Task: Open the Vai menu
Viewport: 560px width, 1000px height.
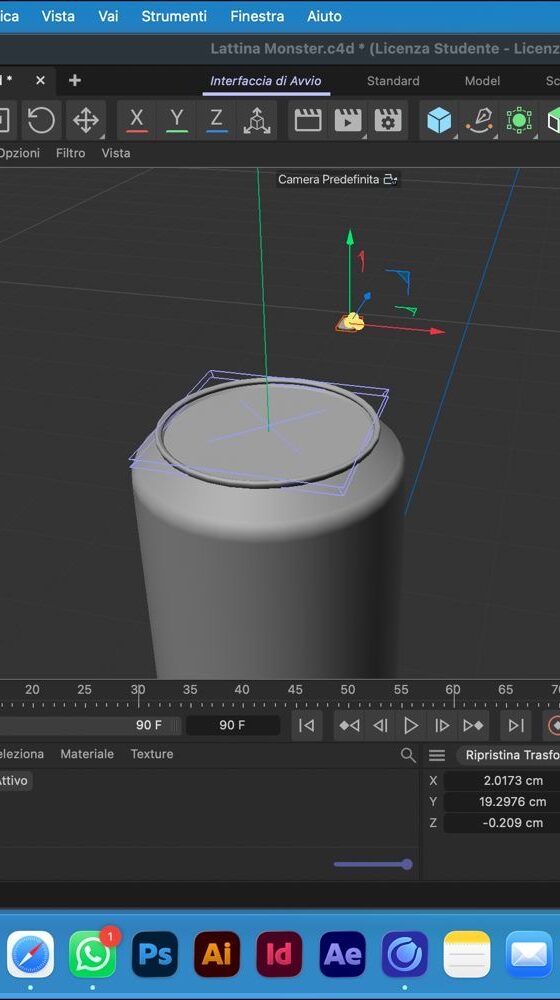Action: (x=108, y=16)
